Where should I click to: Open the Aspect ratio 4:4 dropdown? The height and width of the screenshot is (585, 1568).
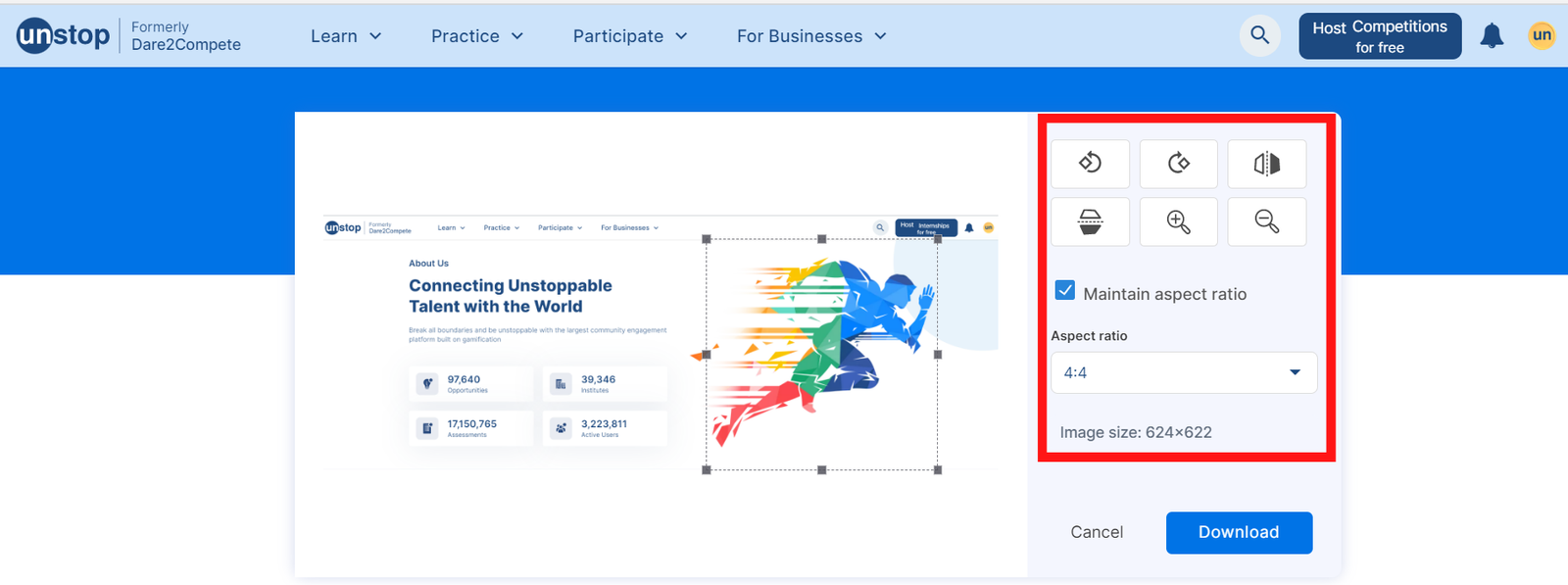click(x=1184, y=372)
